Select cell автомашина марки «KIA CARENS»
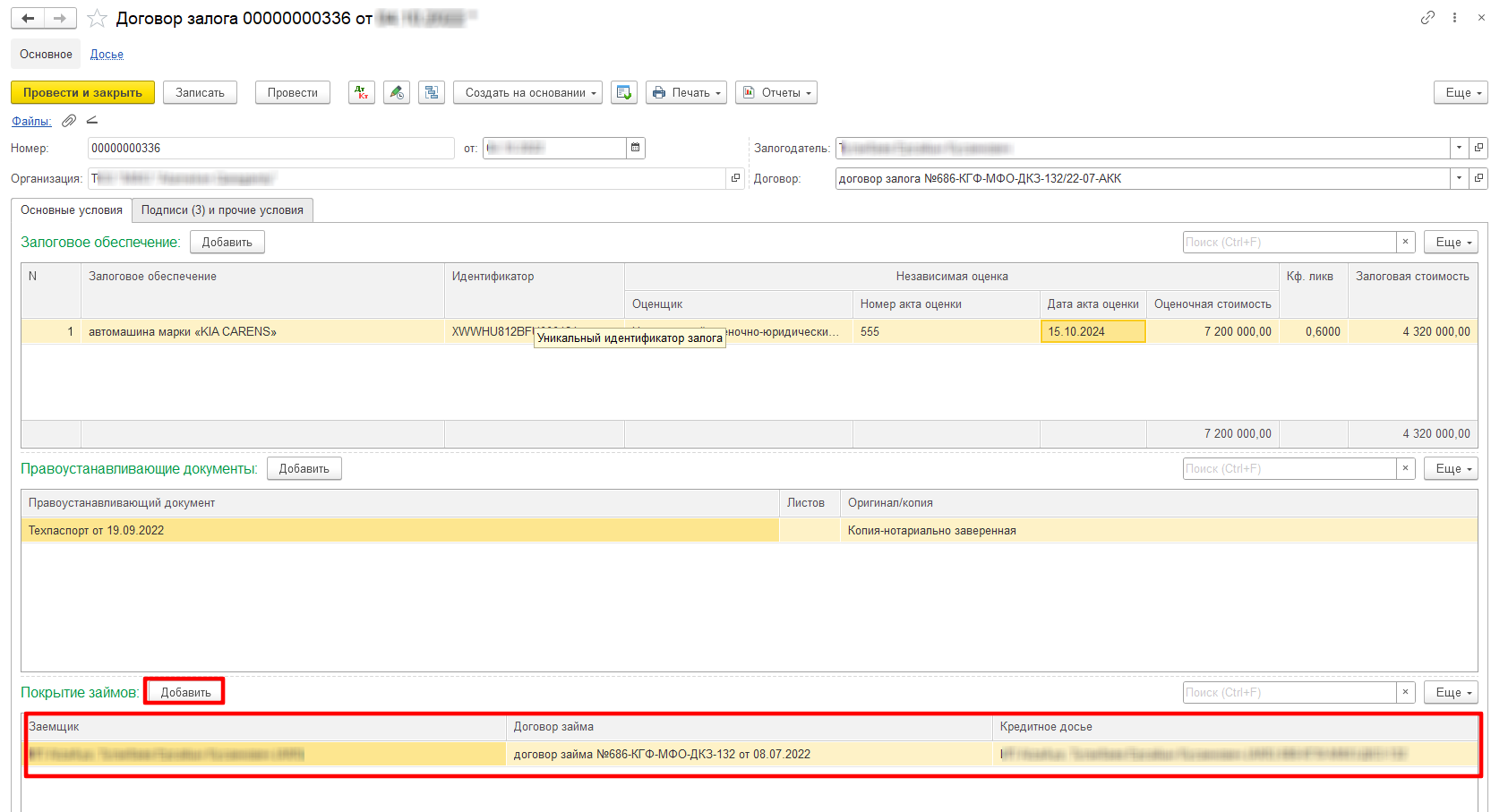The width and height of the screenshot is (1491, 812). (x=262, y=331)
